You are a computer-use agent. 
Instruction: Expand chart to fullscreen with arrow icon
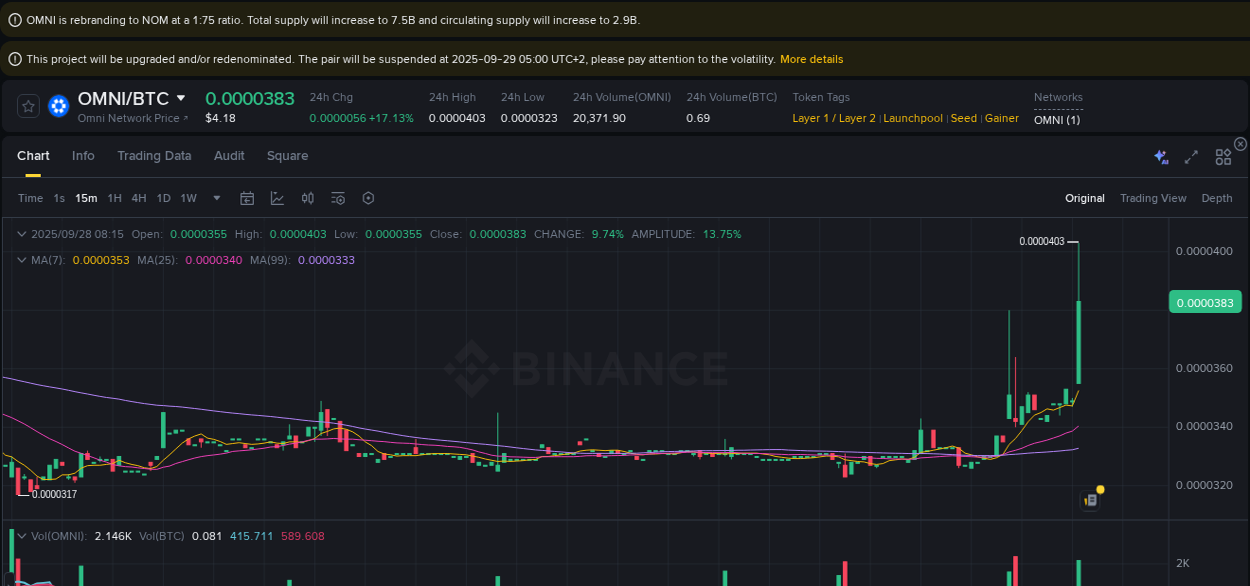coord(1190,157)
